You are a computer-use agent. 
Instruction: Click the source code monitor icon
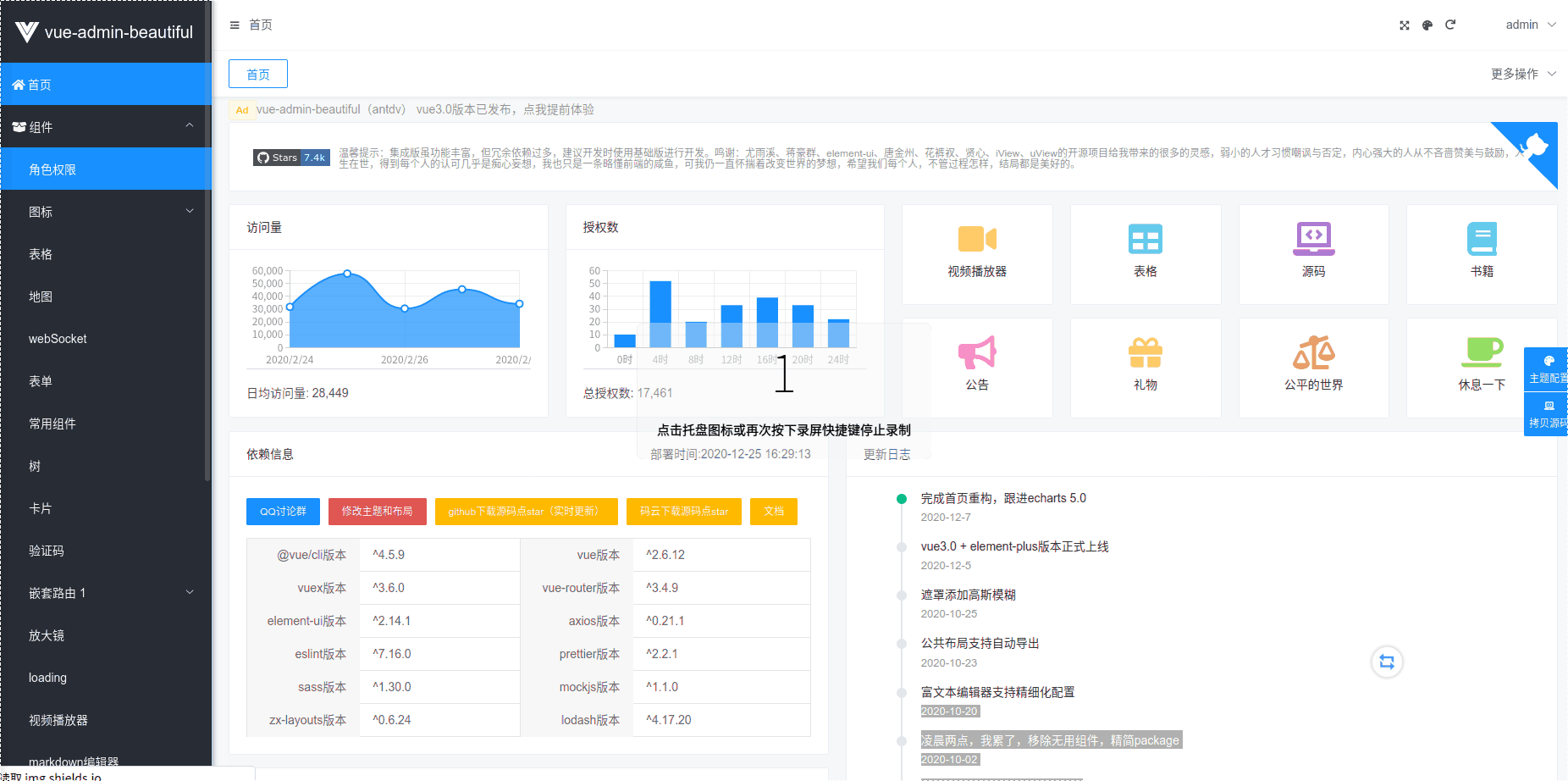[1313, 239]
